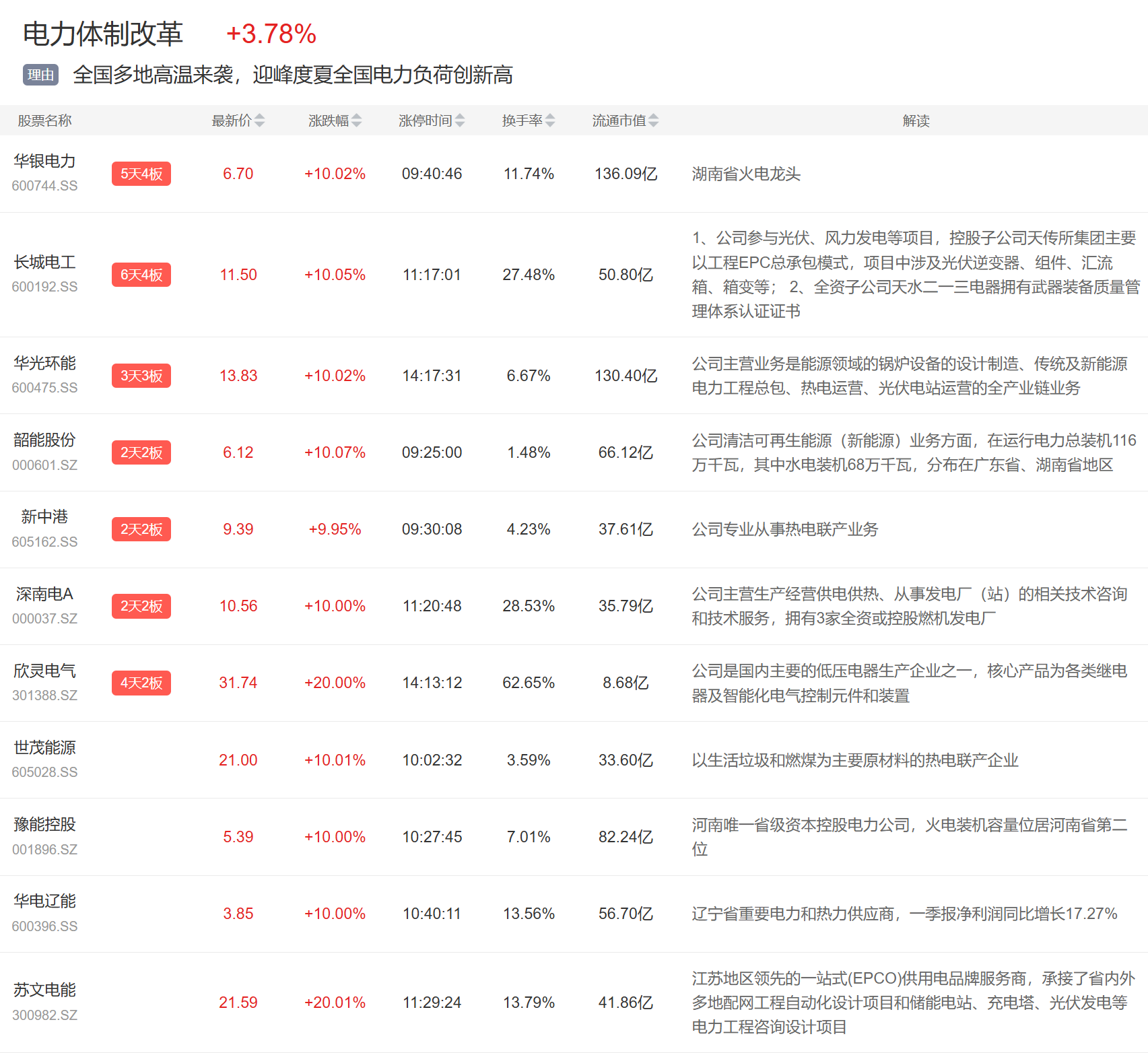Click the 2天2板 badge for 新中港
The width and height of the screenshot is (1148, 1053).
click(141, 529)
